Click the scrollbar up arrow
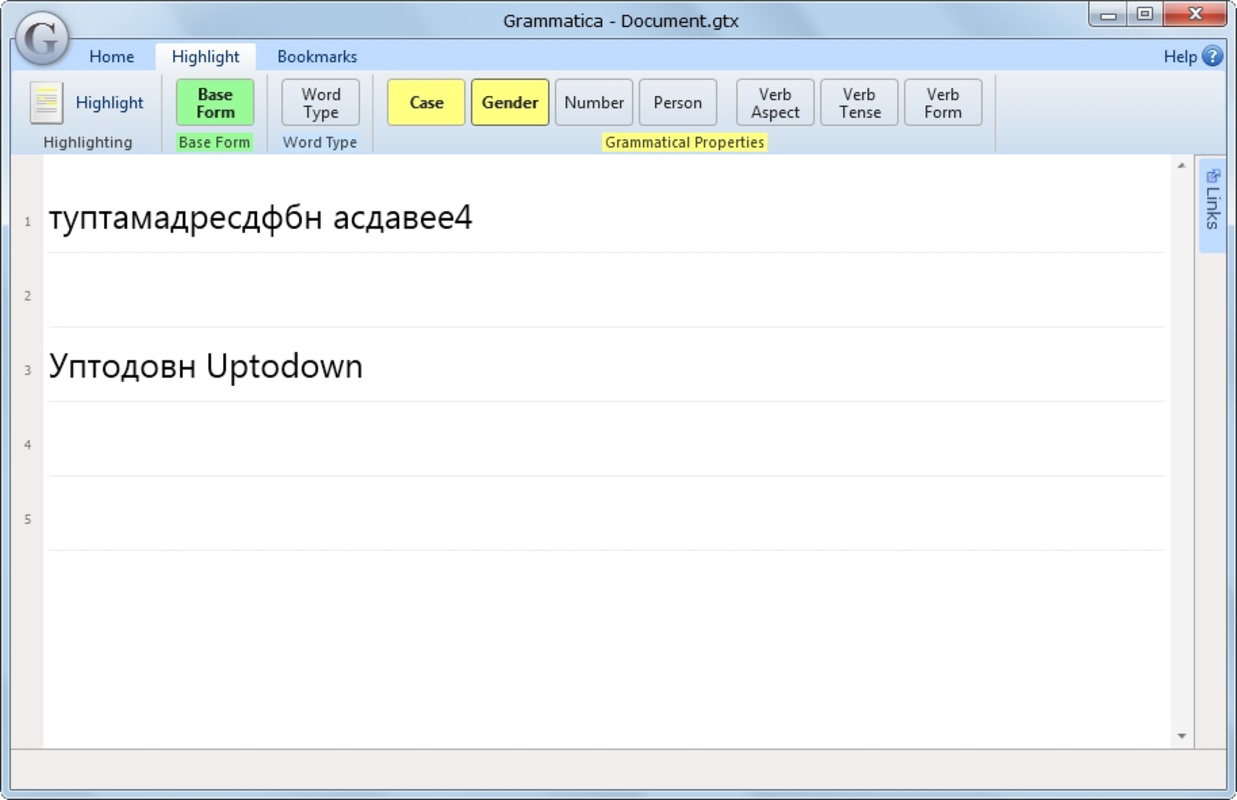This screenshot has height=800, width=1237. pyautogui.click(x=1181, y=165)
